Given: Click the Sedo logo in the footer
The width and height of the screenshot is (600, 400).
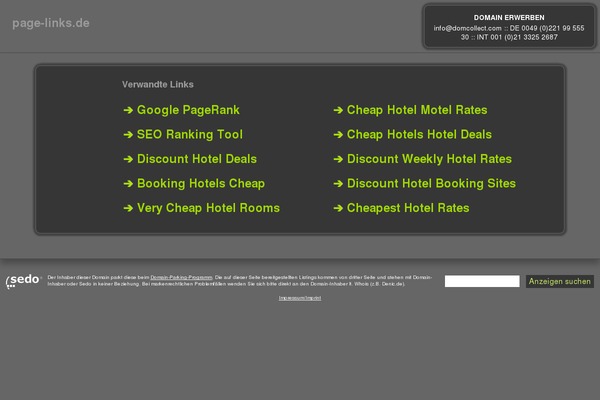Looking at the screenshot, I should [x=23, y=281].
